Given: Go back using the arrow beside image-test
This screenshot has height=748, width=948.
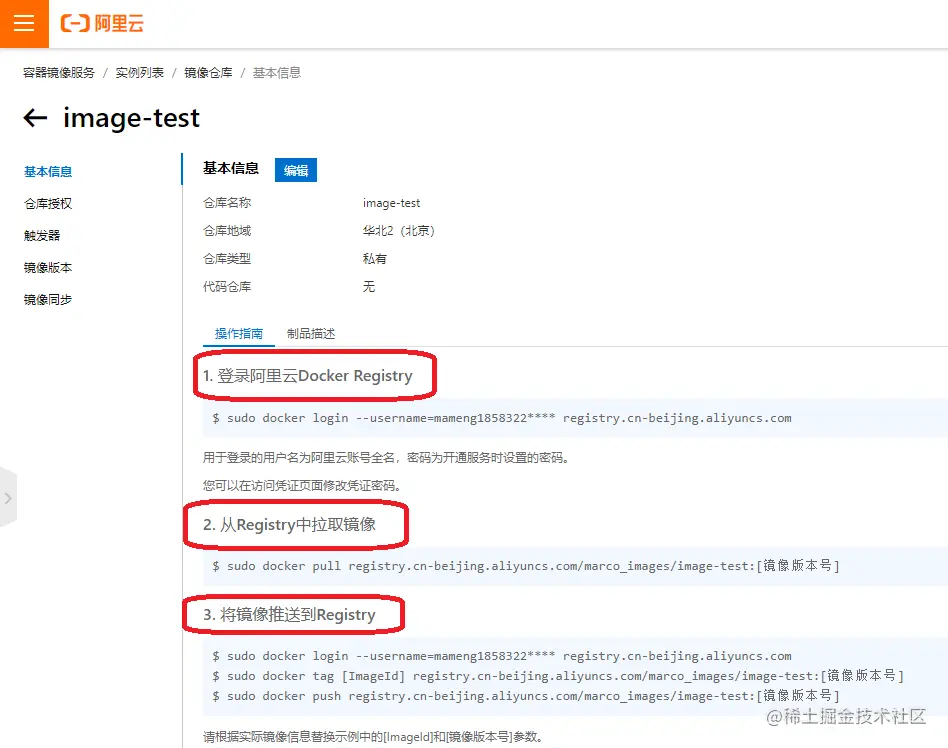Looking at the screenshot, I should pyautogui.click(x=35, y=117).
